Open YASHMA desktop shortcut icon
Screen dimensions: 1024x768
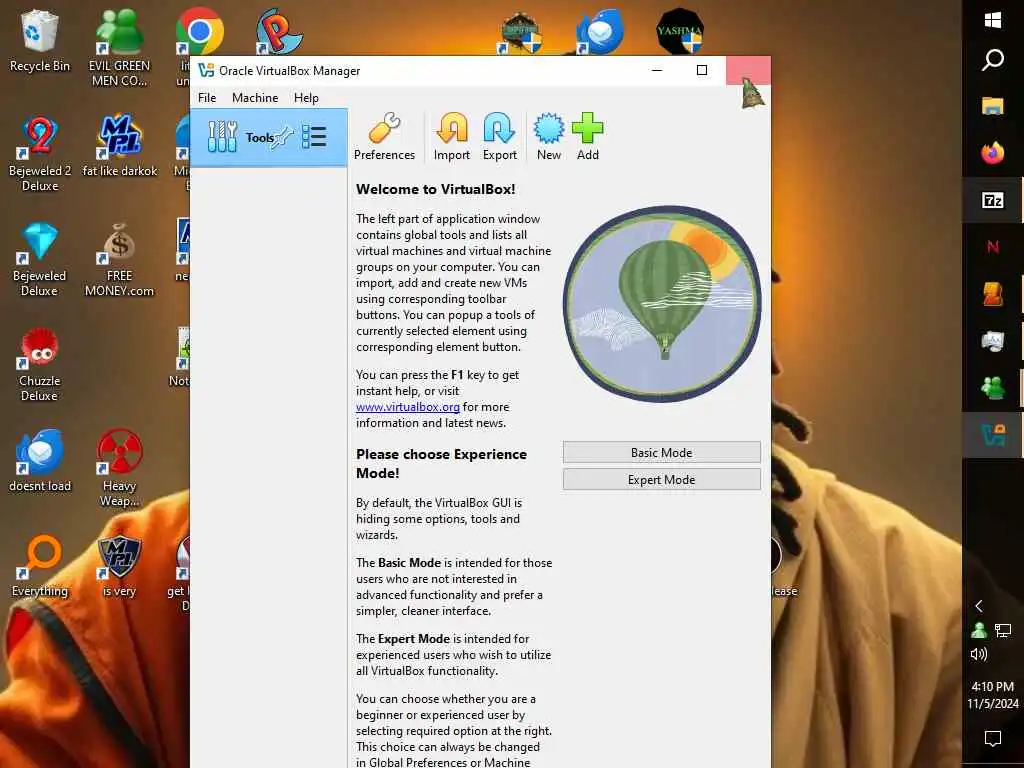click(x=679, y=31)
